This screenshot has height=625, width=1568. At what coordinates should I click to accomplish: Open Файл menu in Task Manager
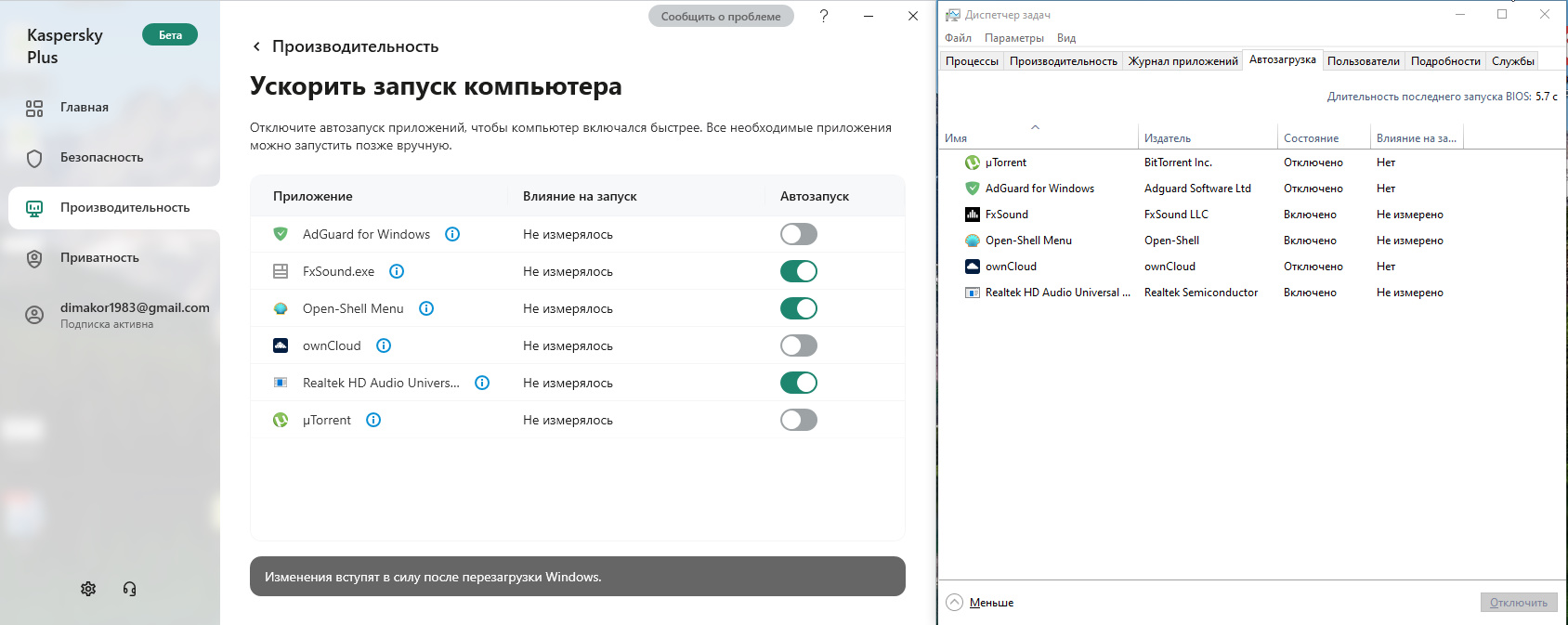tap(958, 38)
